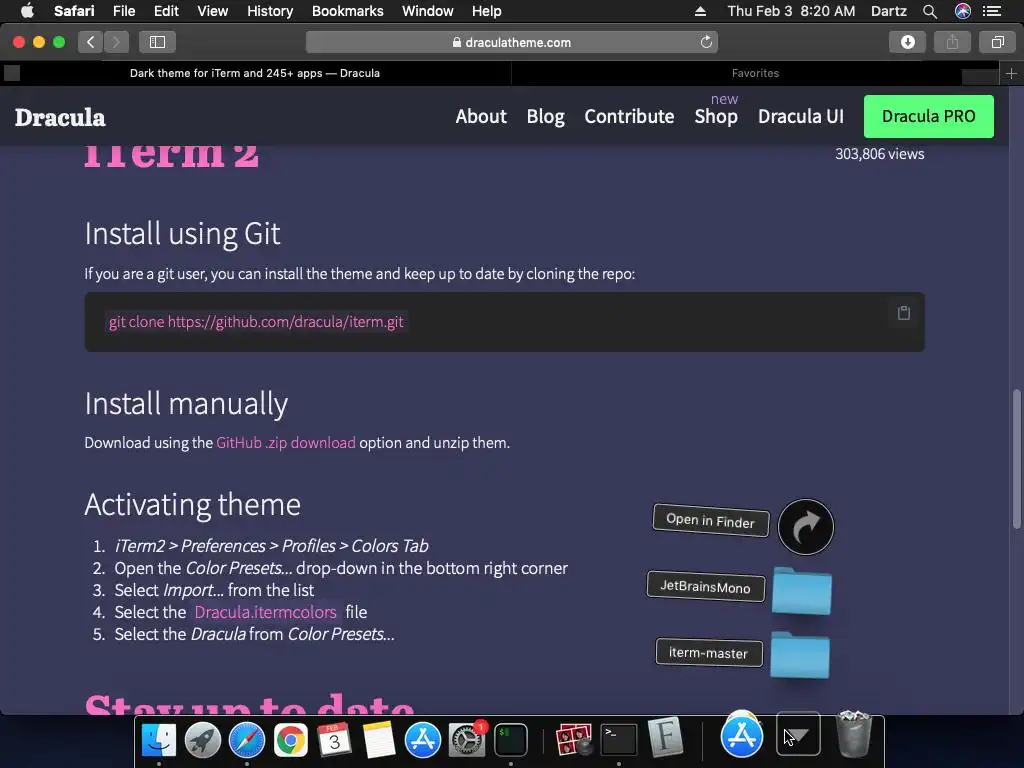Open Siri from the menu bar
Image resolution: width=1024 pixels, height=768 pixels.
(963, 11)
